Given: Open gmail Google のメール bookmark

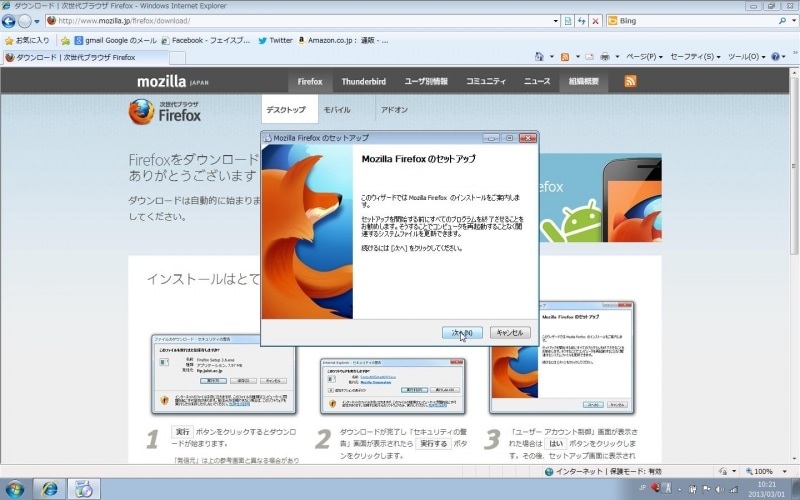Looking at the screenshot, I should [x=115, y=40].
